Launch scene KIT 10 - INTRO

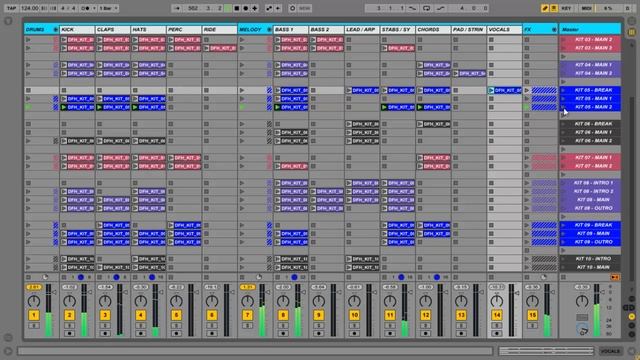coord(563,259)
